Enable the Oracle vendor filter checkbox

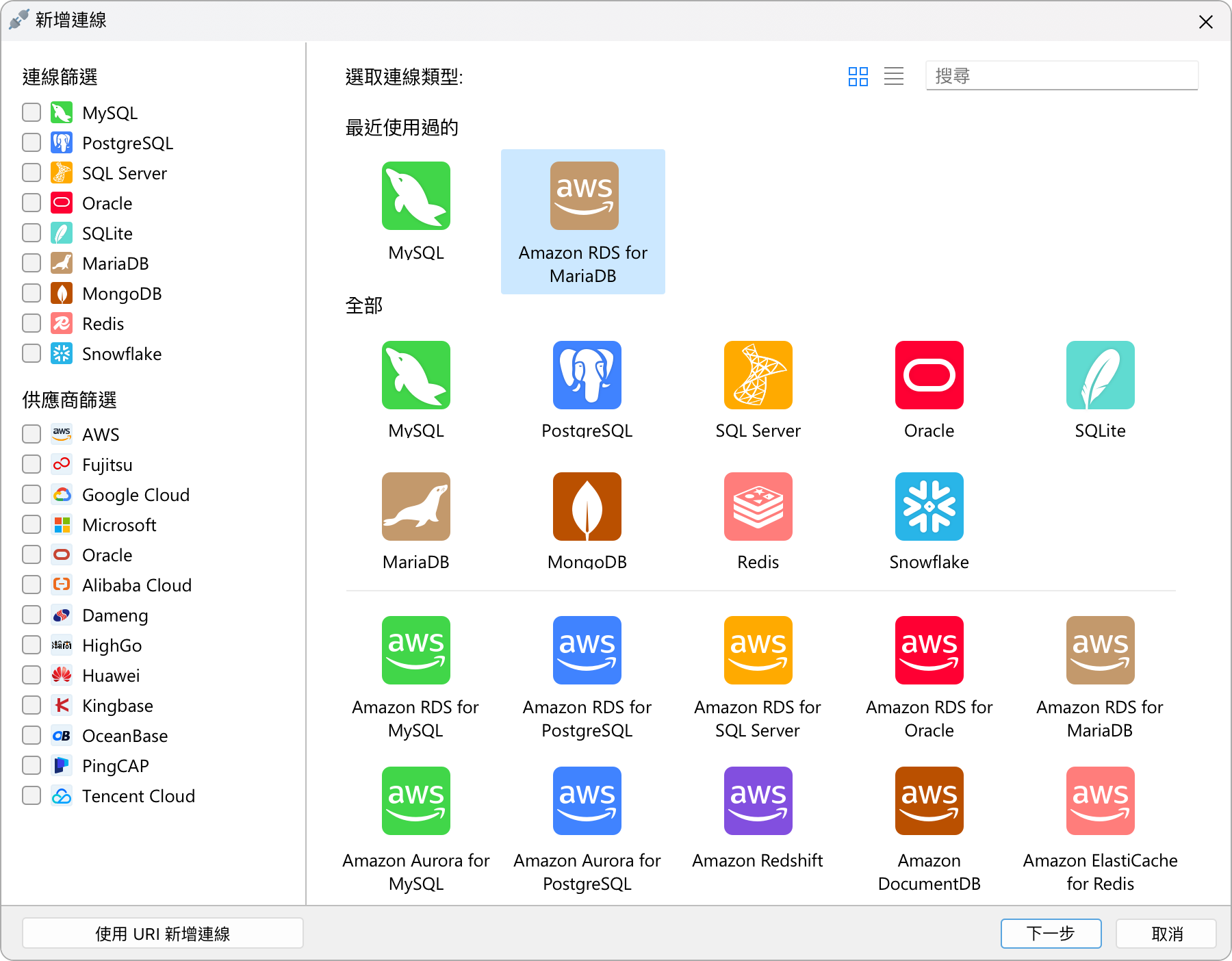(x=31, y=554)
